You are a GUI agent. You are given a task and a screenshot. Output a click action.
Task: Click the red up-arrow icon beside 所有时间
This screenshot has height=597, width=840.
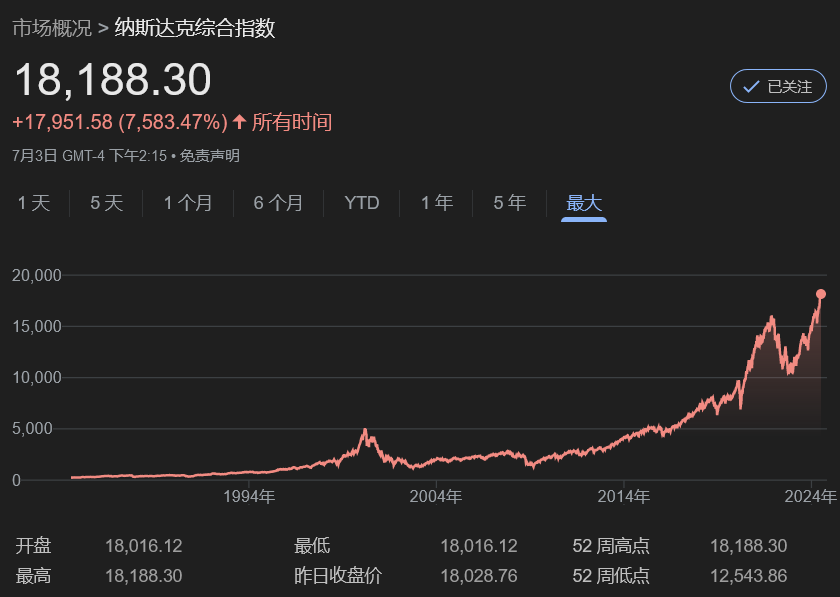(x=239, y=122)
